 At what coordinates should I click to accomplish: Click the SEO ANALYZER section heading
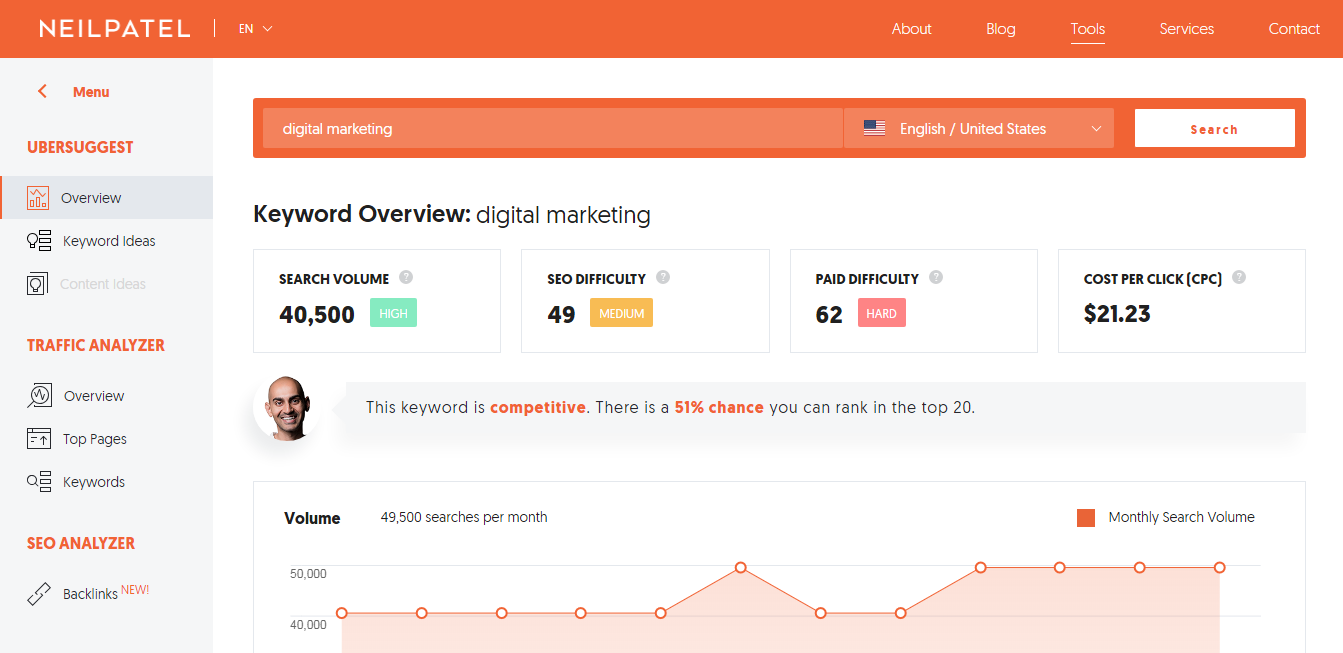(81, 543)
